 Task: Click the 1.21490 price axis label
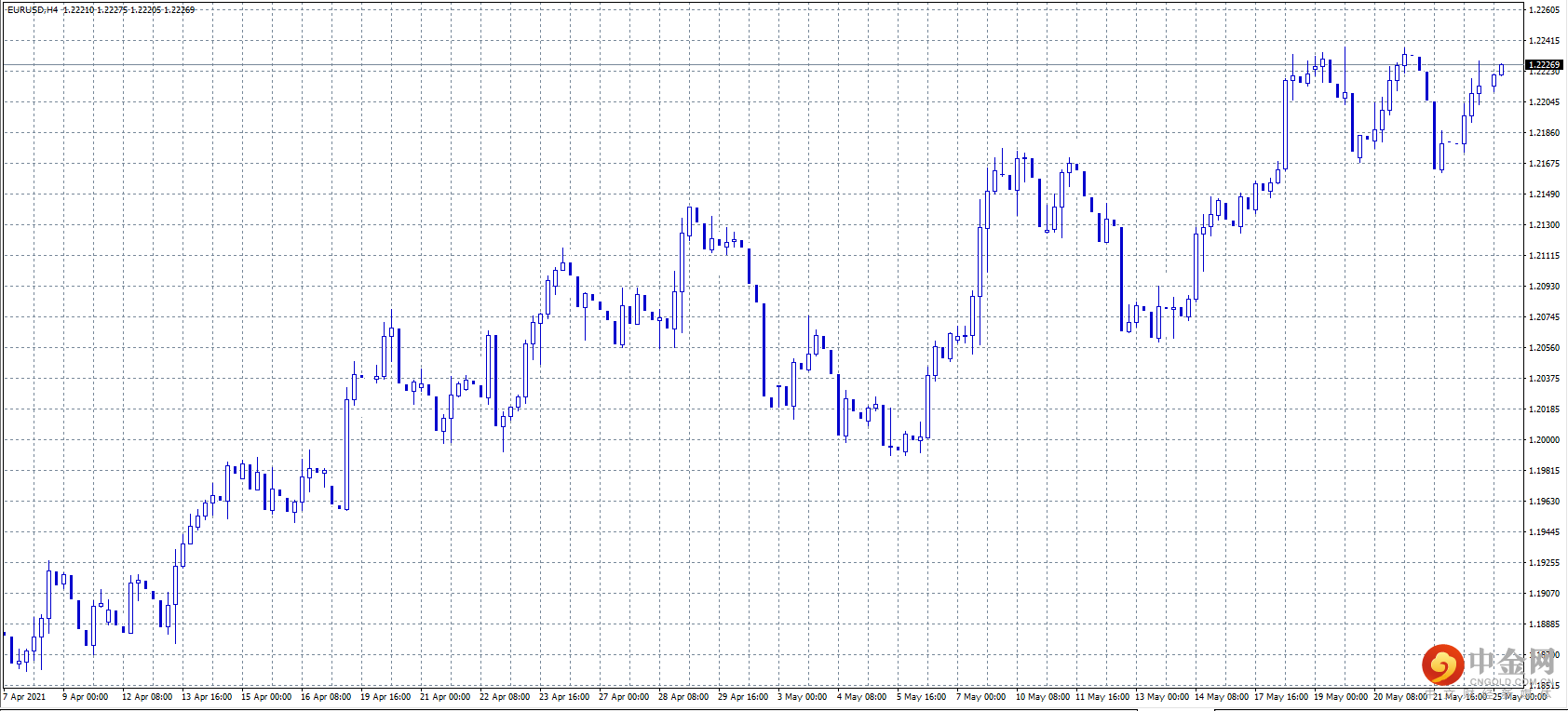tap(1544, 195)
